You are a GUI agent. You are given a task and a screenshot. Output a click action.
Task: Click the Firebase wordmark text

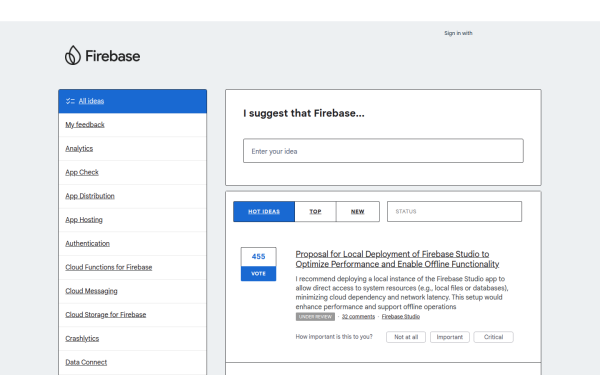112,56
